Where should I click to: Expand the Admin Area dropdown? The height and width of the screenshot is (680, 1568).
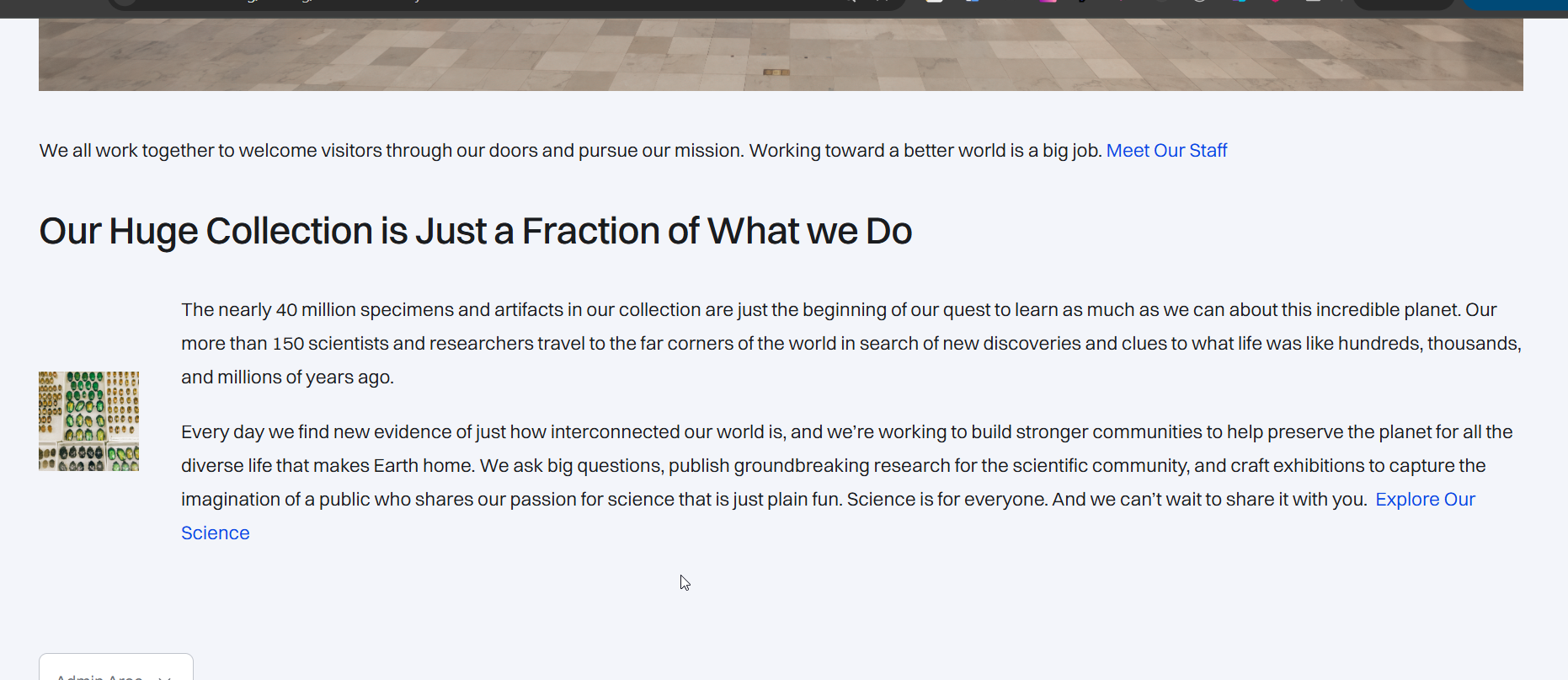[x=101, y=673]
